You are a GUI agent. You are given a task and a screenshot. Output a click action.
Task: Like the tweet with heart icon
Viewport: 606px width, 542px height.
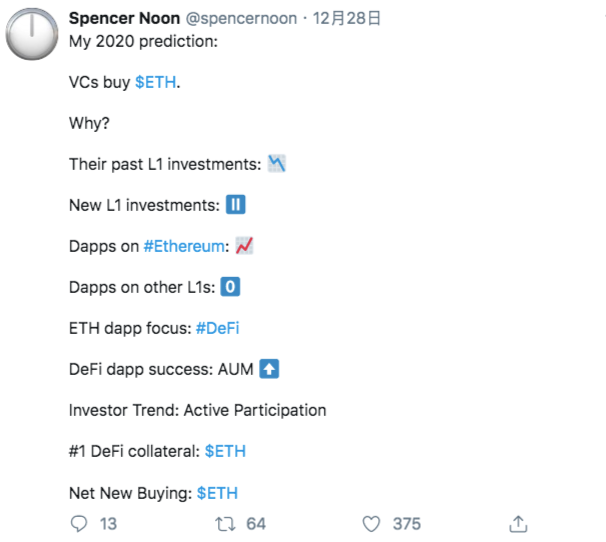tap(371, 524)
